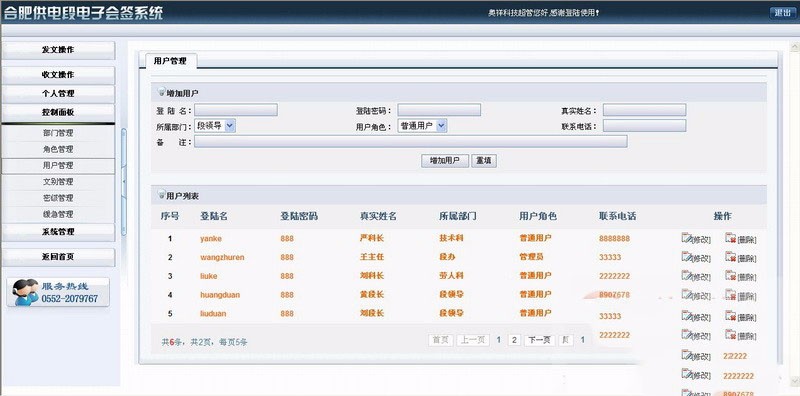Viewport: 800px width, 396px height.
Task: Open the 所属部门 dropdown showing 段领导
Action: [215, 126]
